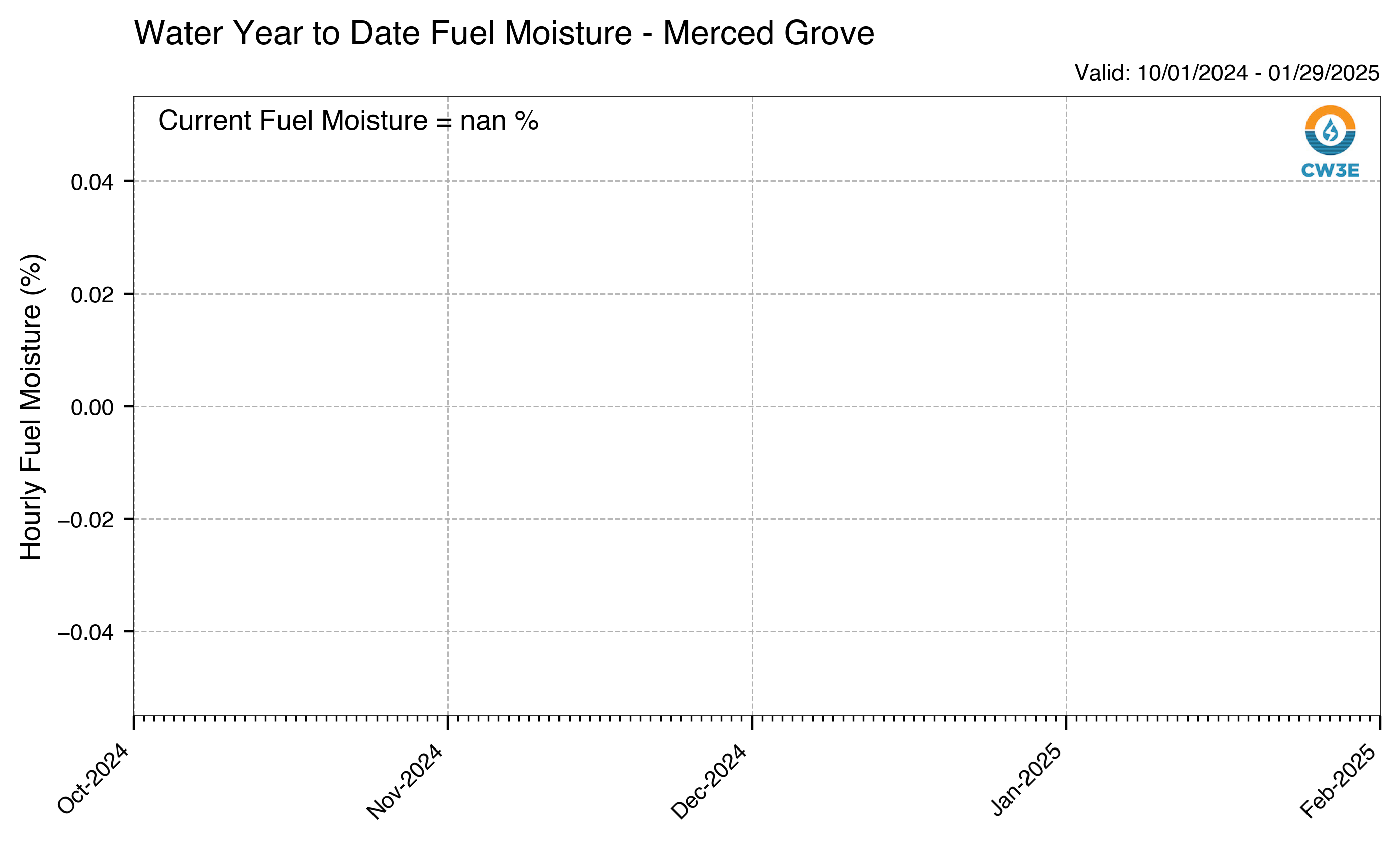Click the 0.02 y-axis tick label

pyautogui.click(x=92, y=295)
